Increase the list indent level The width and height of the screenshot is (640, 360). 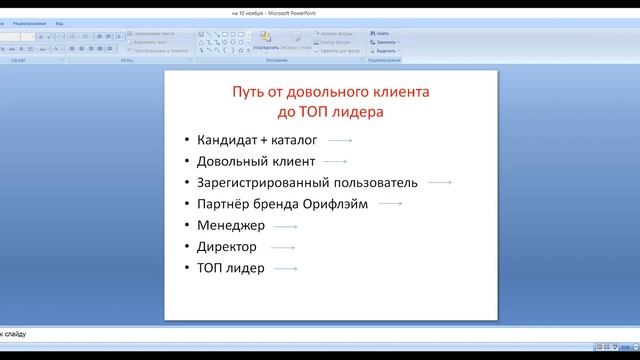(108, 37)
